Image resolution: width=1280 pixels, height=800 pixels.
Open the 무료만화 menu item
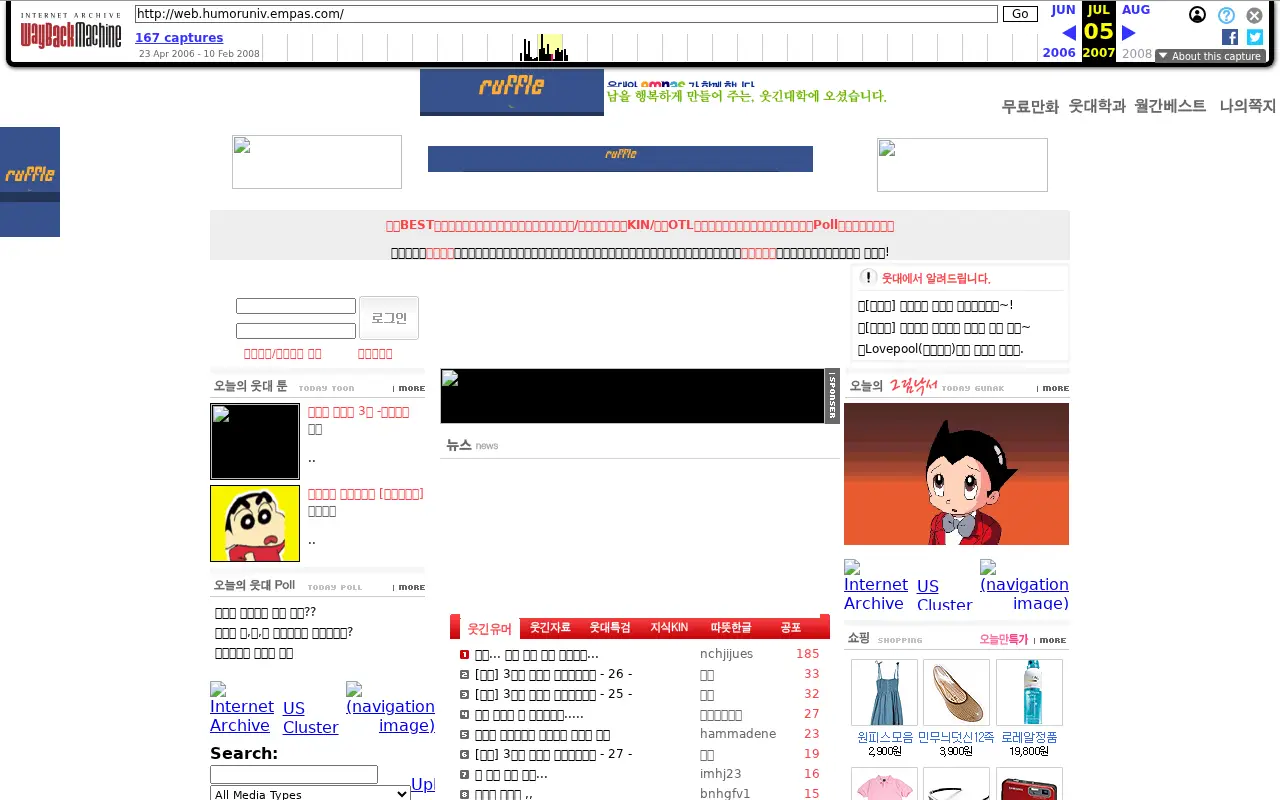1030,106
